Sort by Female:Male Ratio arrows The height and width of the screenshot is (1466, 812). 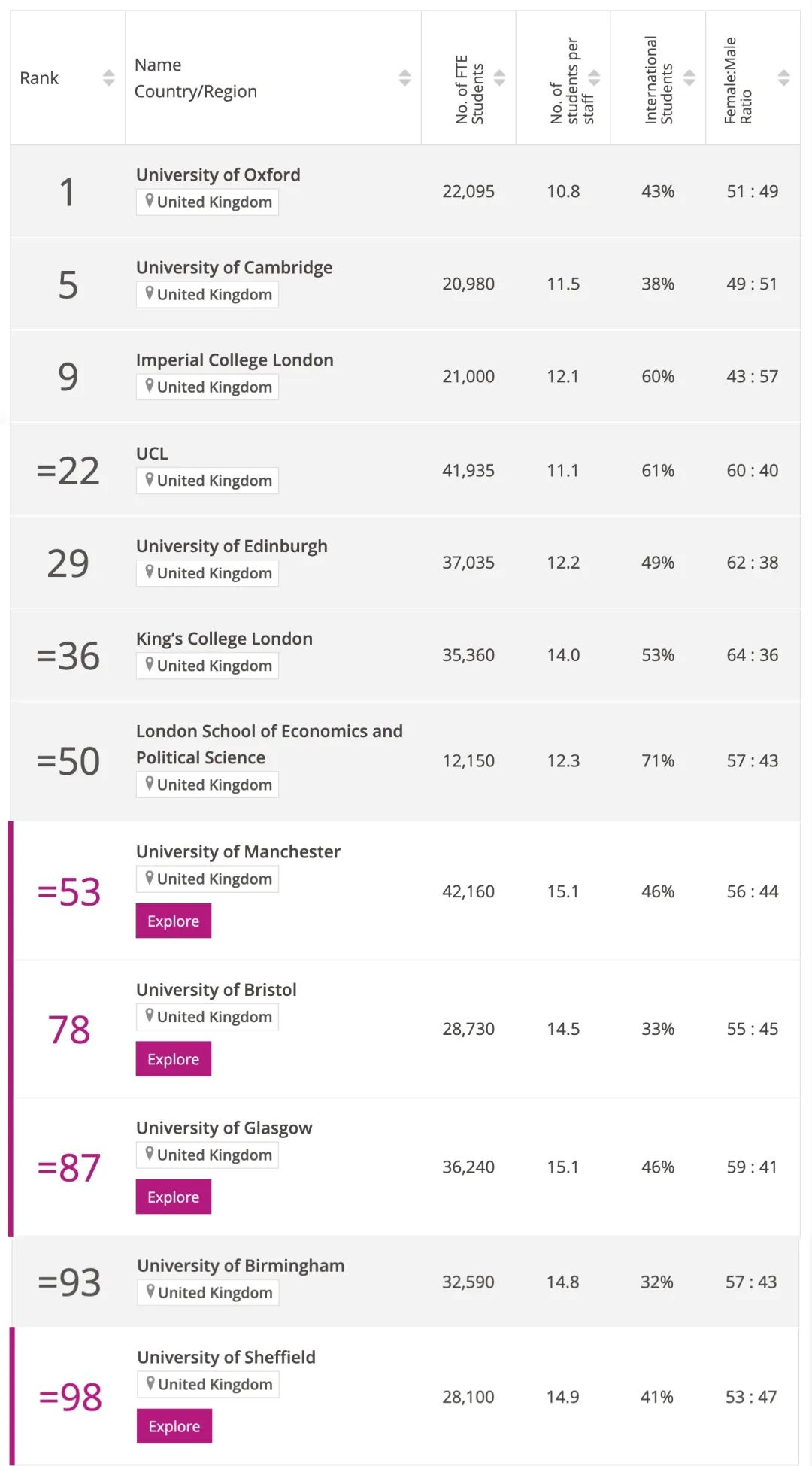(x=783, y=77)
